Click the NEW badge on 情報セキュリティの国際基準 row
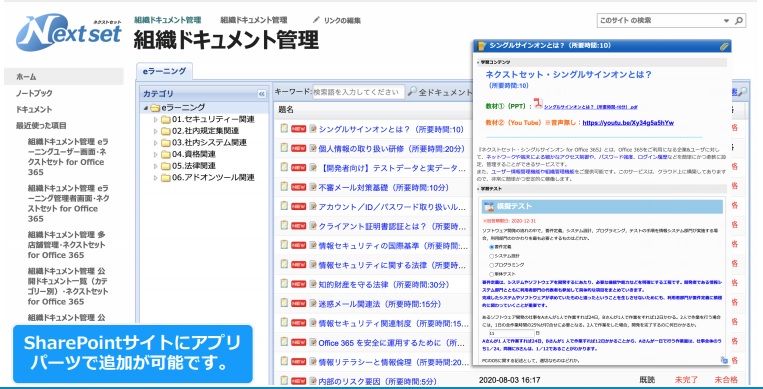763x389 pixels. tap(298, 246)
